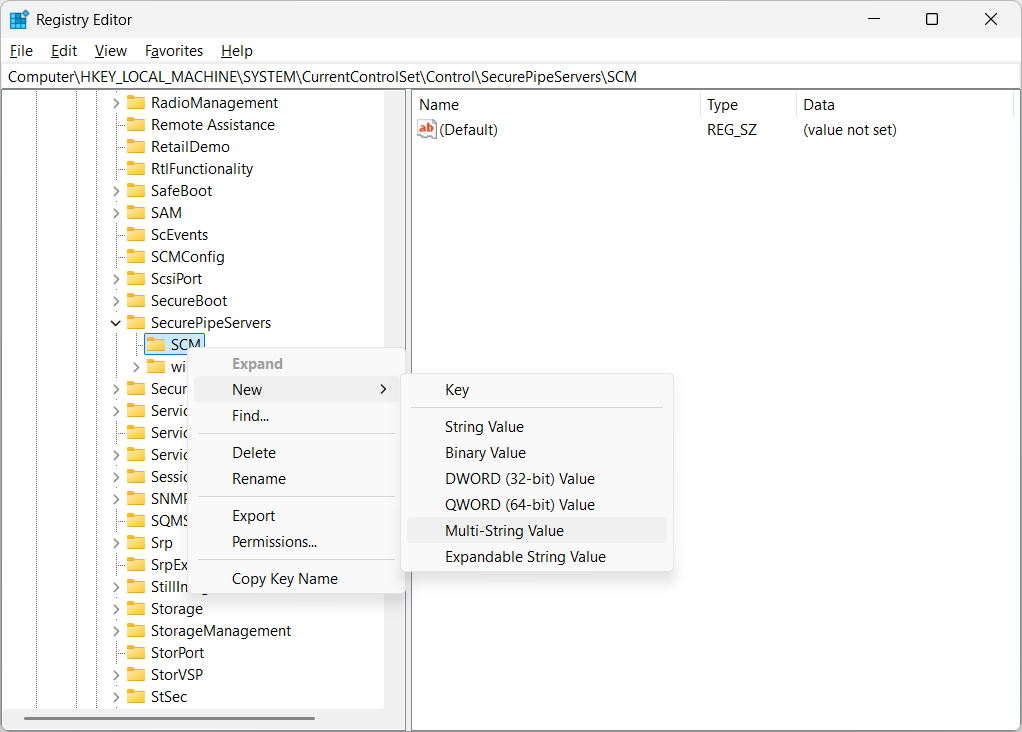
Task: Expand the Srp key
Action: [x=115, y=543]
